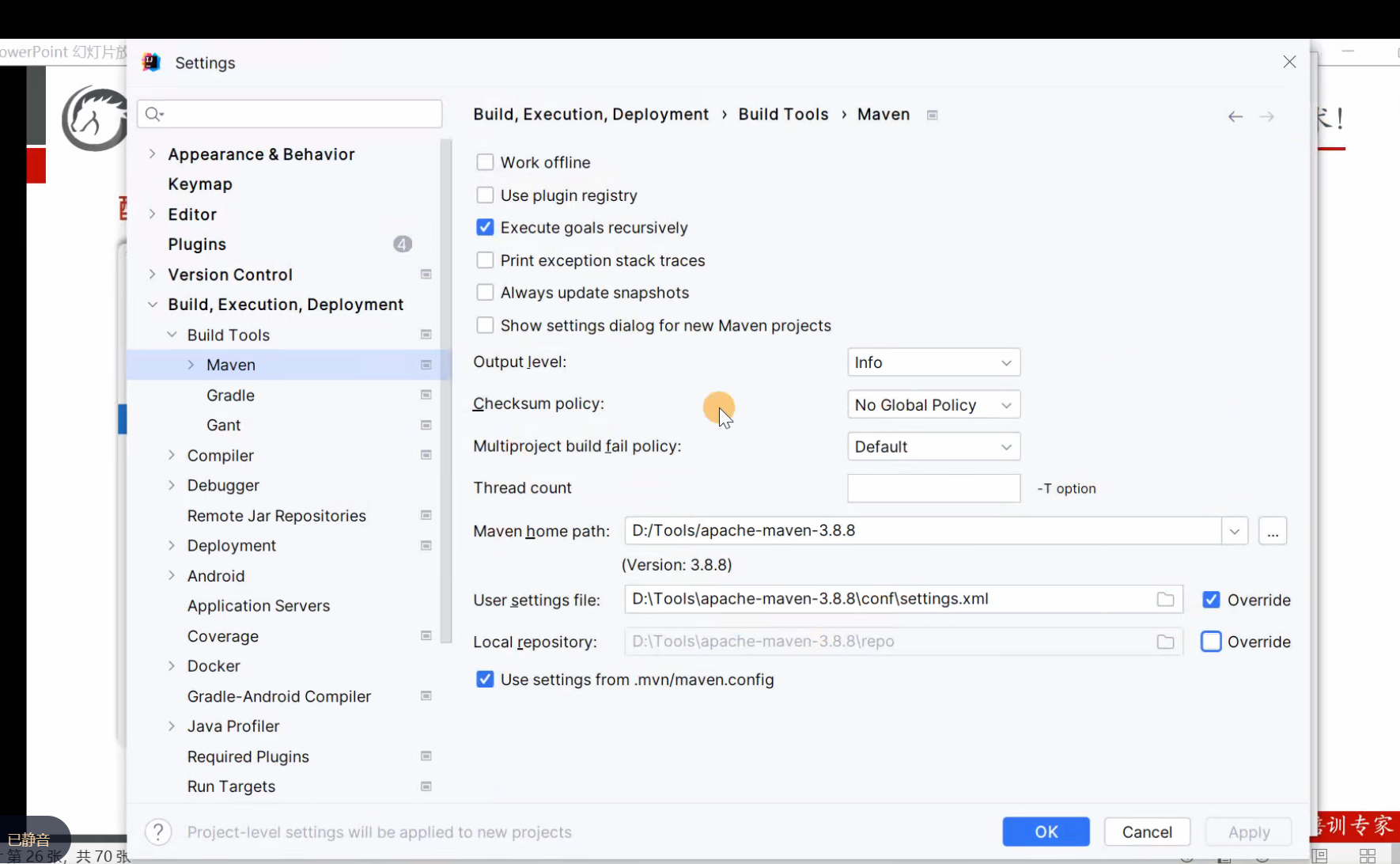Collapse the Build Tools node

(x=172, y=335)
